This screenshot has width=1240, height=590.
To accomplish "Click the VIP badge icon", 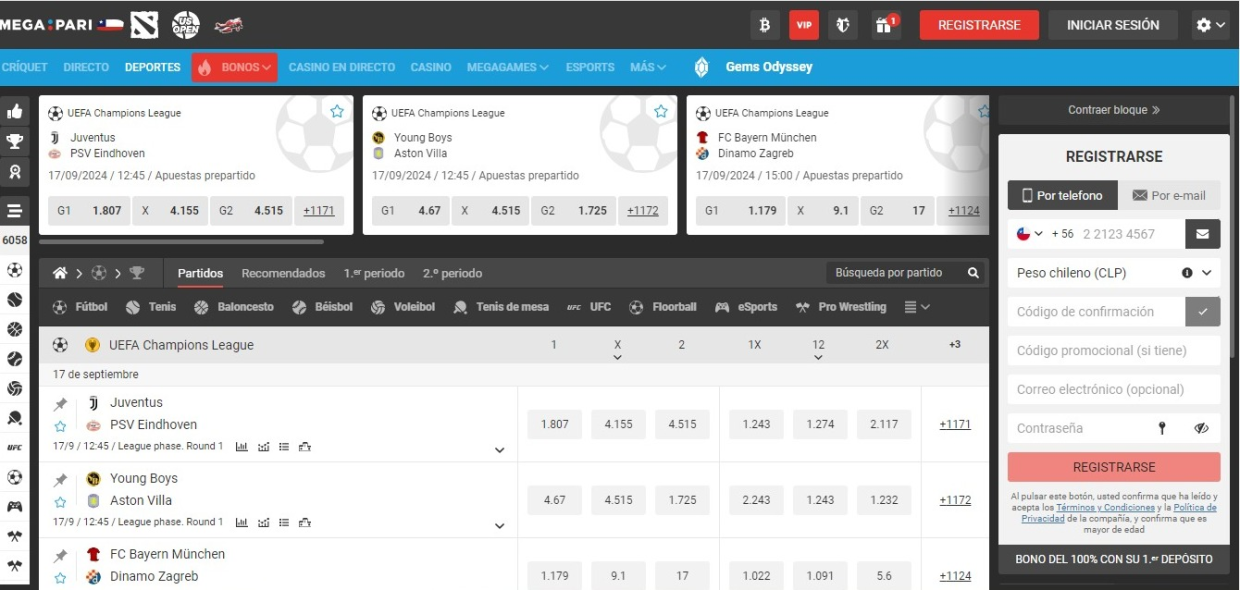I will (x=804, y=25).
